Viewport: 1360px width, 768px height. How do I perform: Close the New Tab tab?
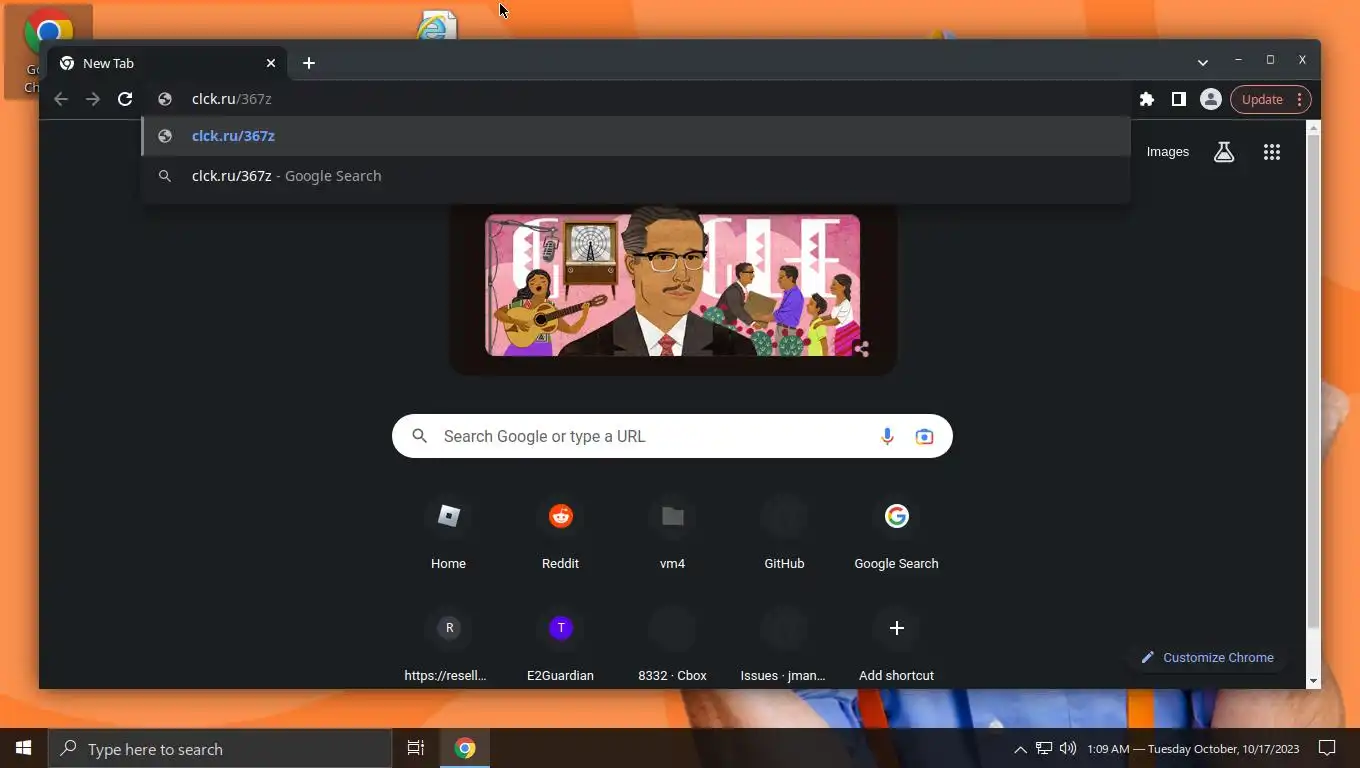tap(271, 63)
